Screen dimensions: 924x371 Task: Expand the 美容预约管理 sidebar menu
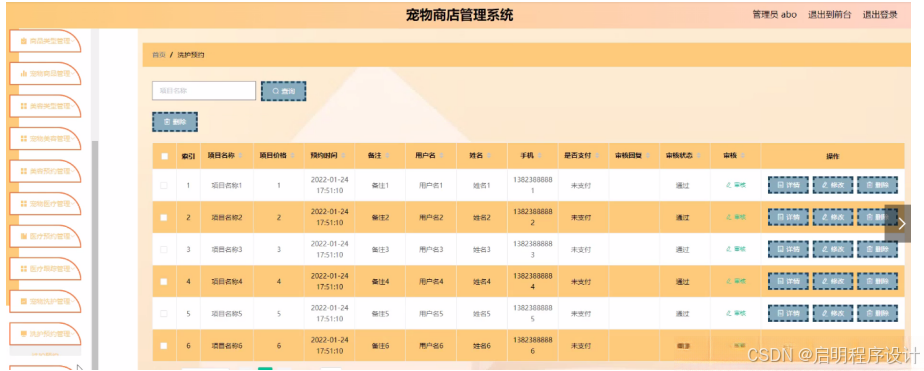click(45, 171)
